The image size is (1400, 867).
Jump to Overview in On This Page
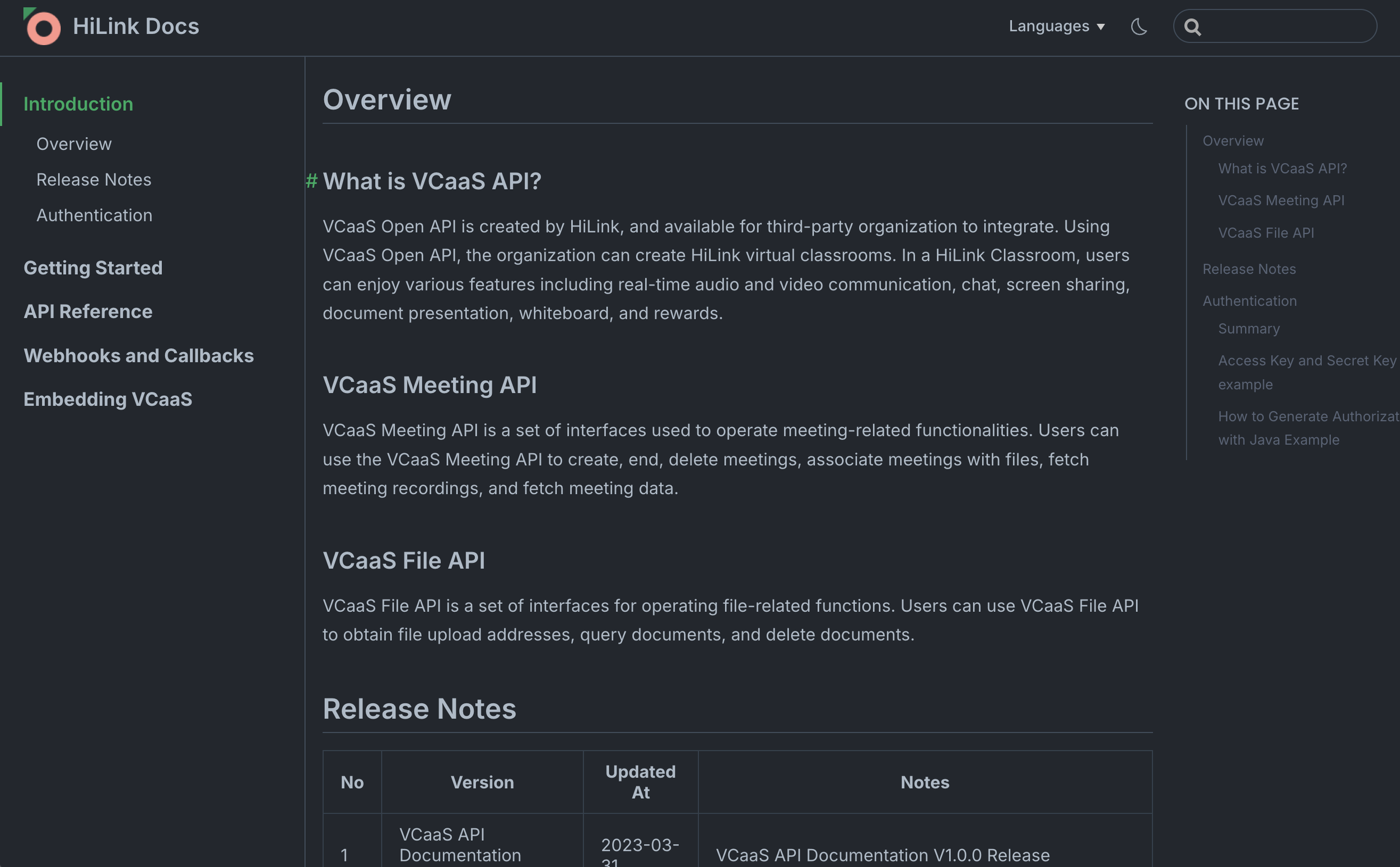pos(1233,140)
